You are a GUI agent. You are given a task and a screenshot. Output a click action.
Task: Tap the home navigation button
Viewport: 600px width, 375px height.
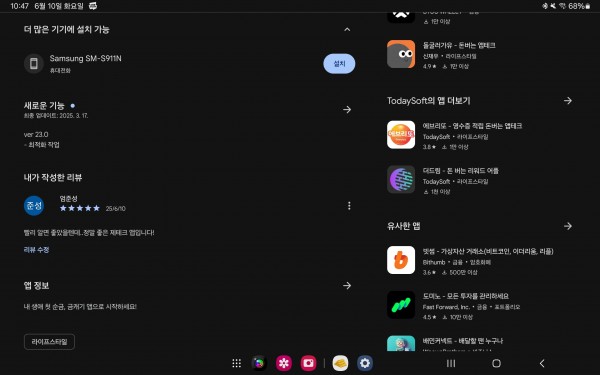click(496, 363)
